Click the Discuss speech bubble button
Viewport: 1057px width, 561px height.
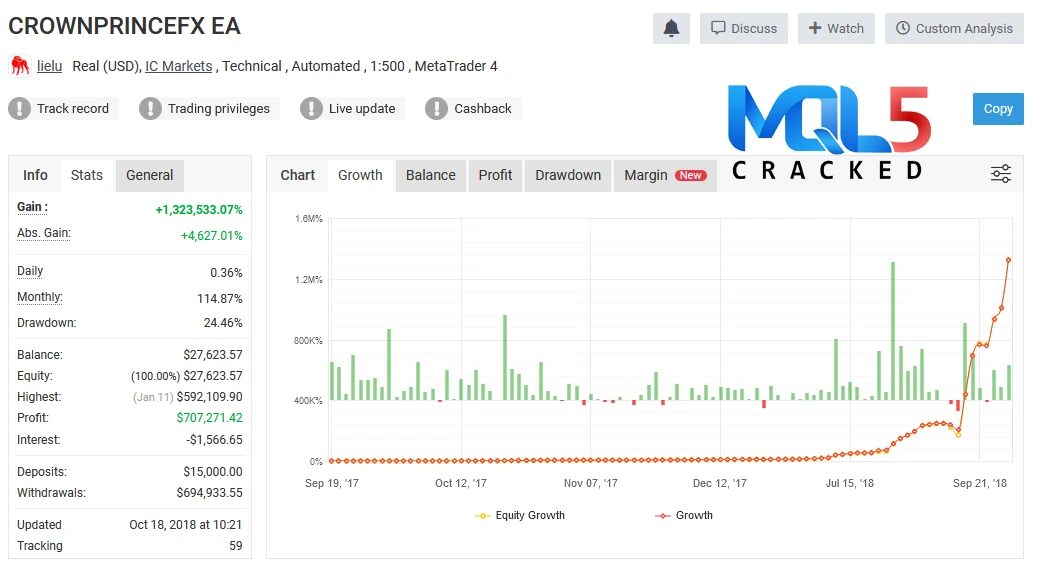(x=744, y=28)
